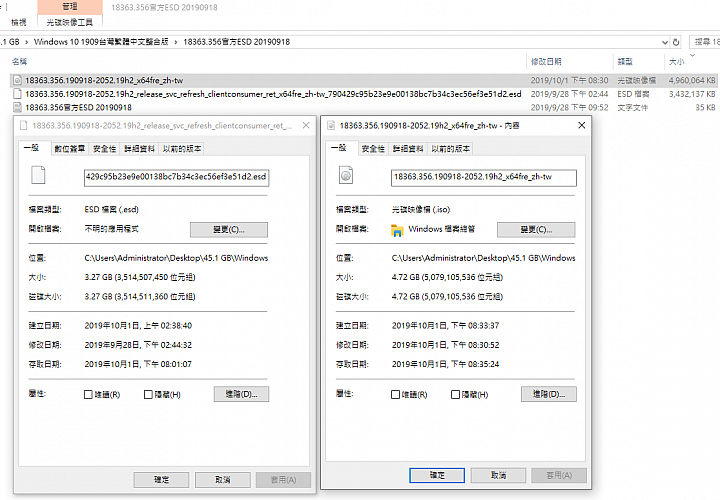Viewport: 720px width, 500px height.
Task: Enable 唯讀(R) checkbox in ESD properties
Action: click(x=88, y=394)
